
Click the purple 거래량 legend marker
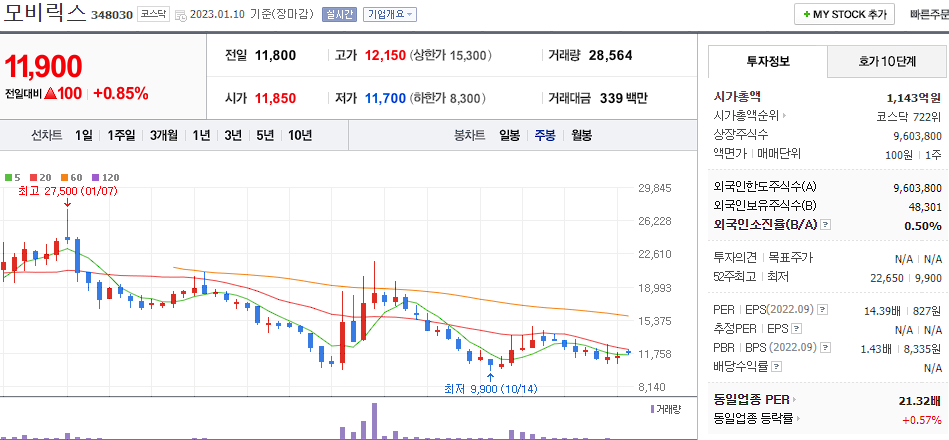[x=652, y=410]
